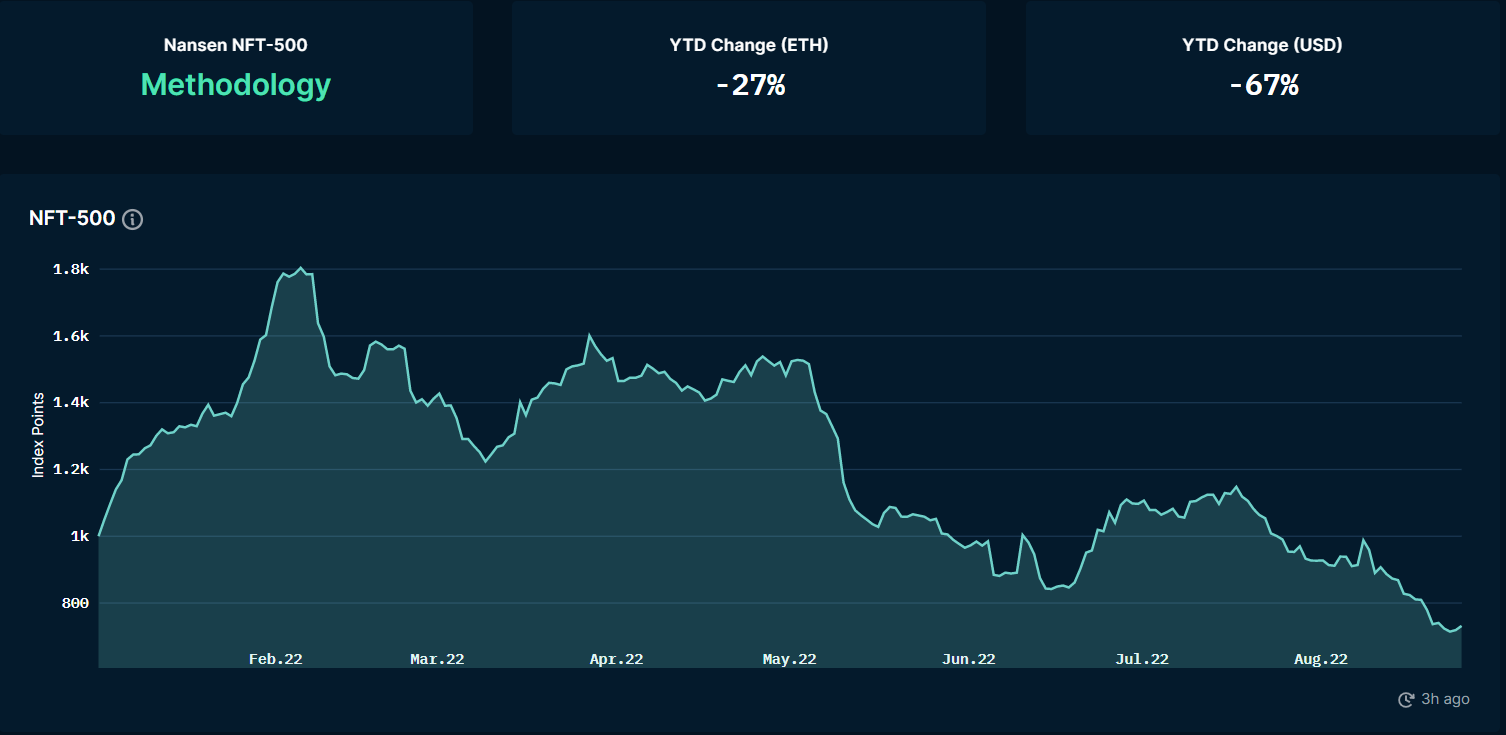This screenshot has width=1506, height=735.
Task: Click the Aug.22 date marker
Action: coord(1320,659)
